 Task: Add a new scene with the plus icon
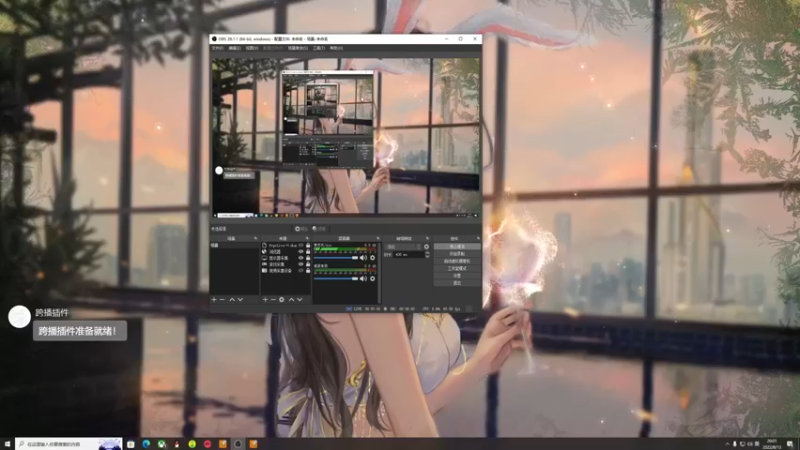214,299
